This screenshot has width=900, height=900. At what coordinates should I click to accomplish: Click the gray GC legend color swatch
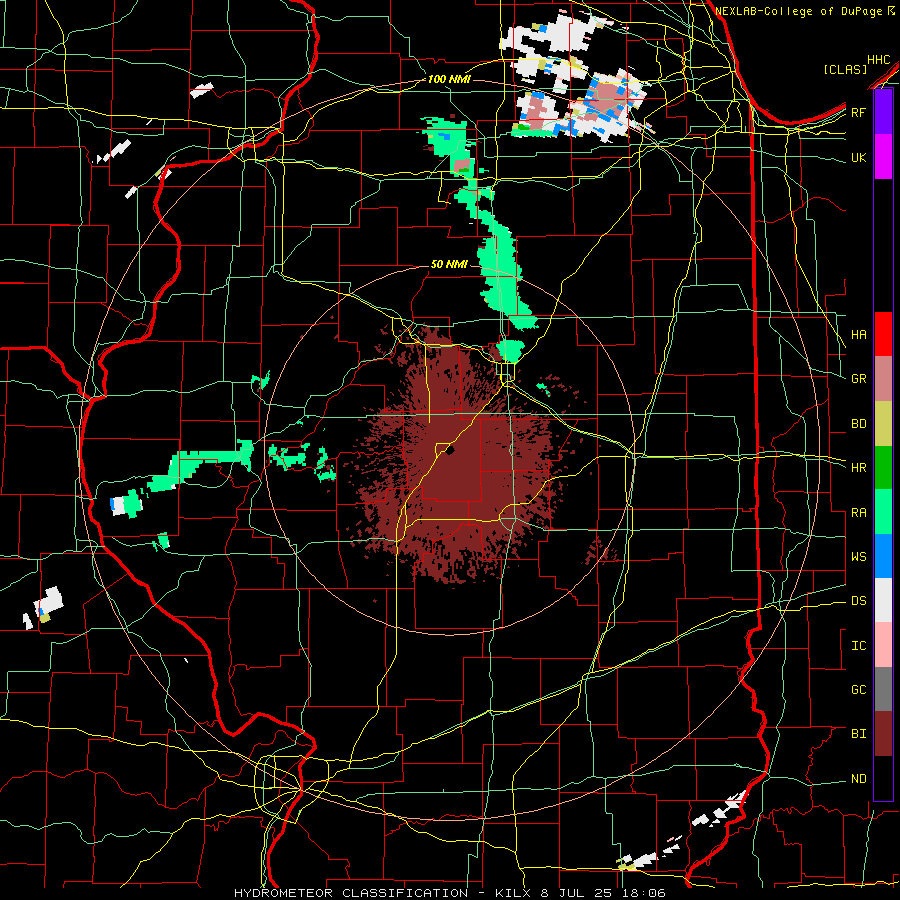pyautogui.click(x=883, y=689)
